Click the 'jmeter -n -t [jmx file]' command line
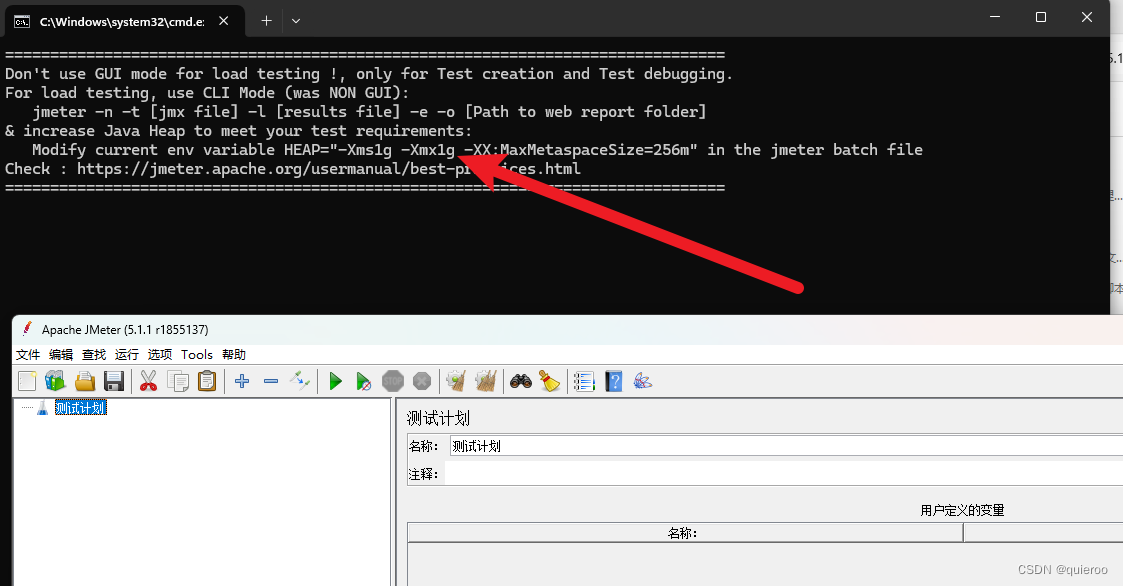The image size is (1123, 586). 369,112
